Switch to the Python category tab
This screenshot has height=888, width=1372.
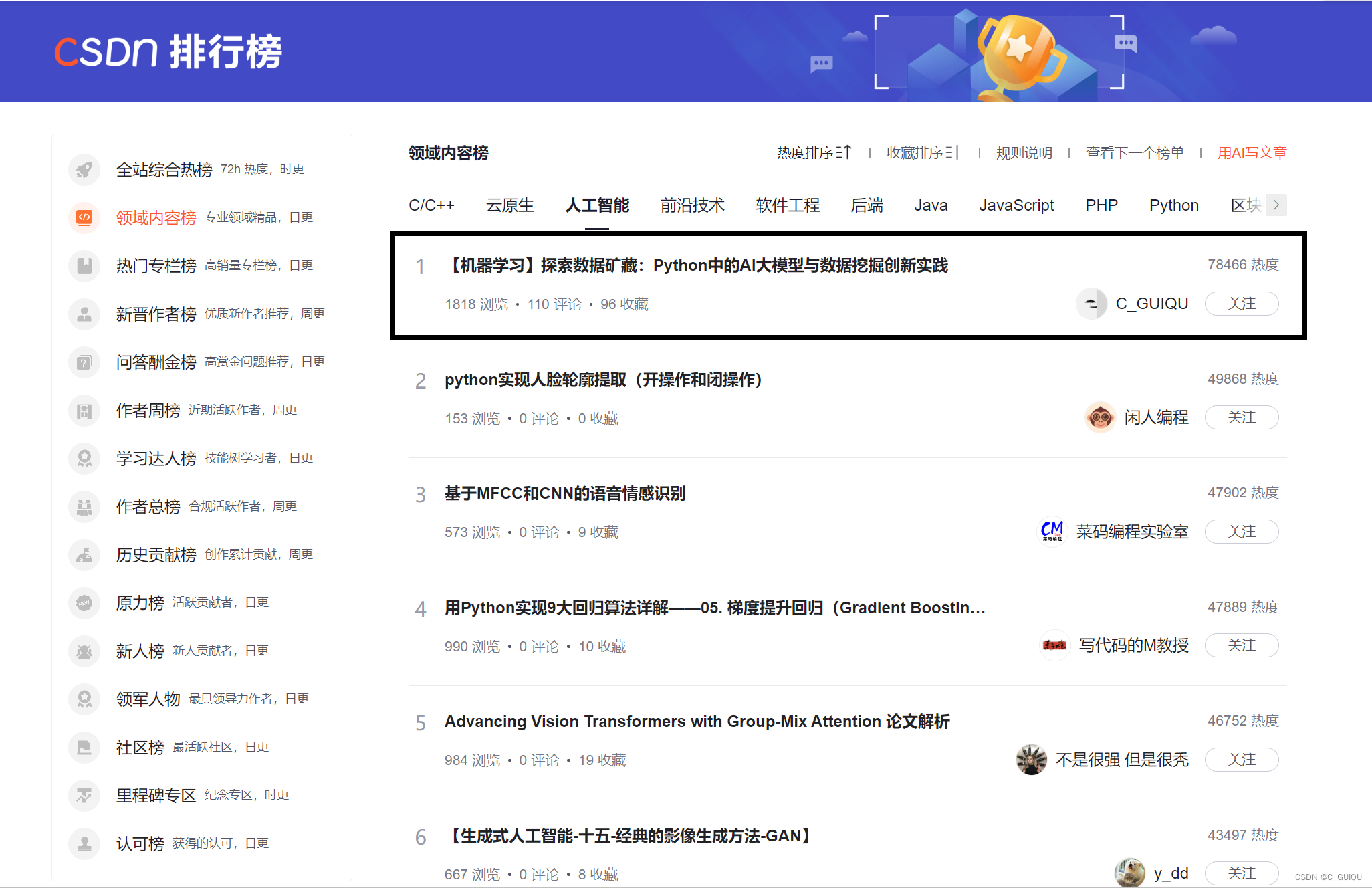[x=1173, y=205]
